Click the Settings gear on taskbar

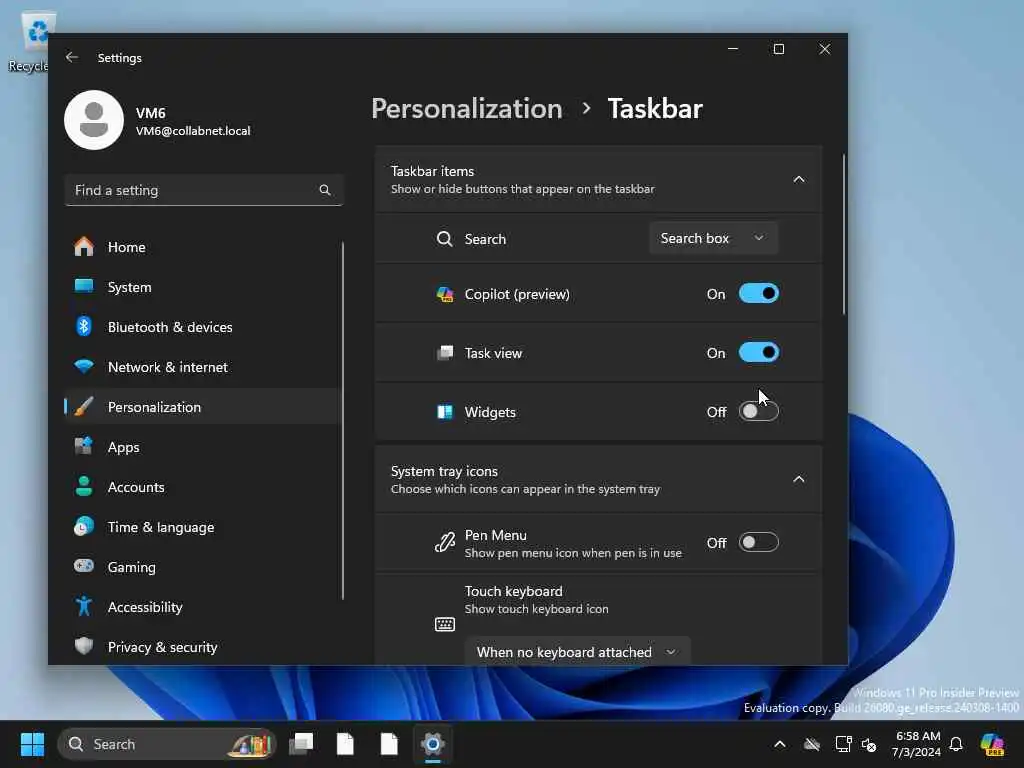point(432,744)
